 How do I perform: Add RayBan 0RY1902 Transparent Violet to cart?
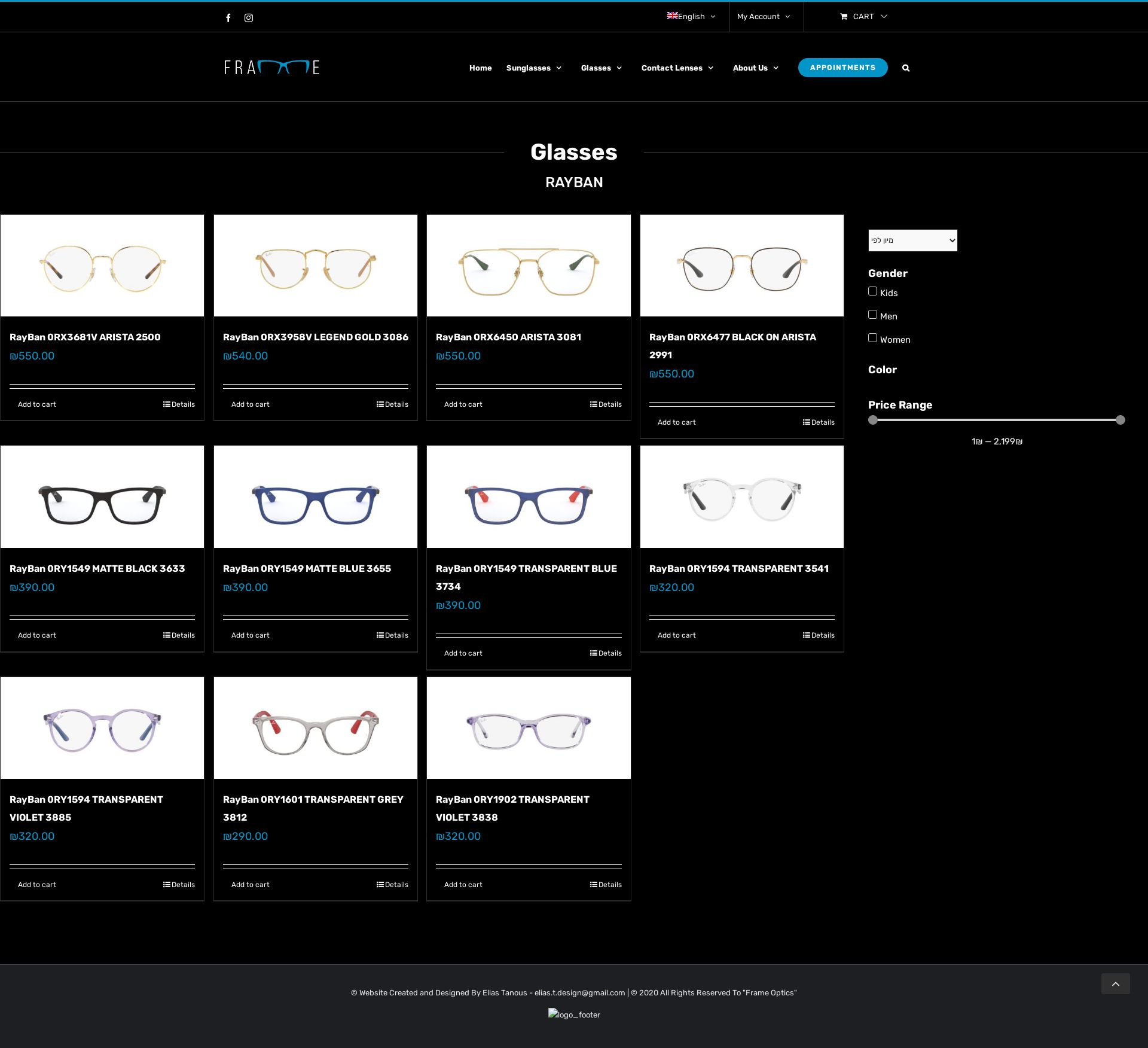pyautogui.click(x=463, y=885)
